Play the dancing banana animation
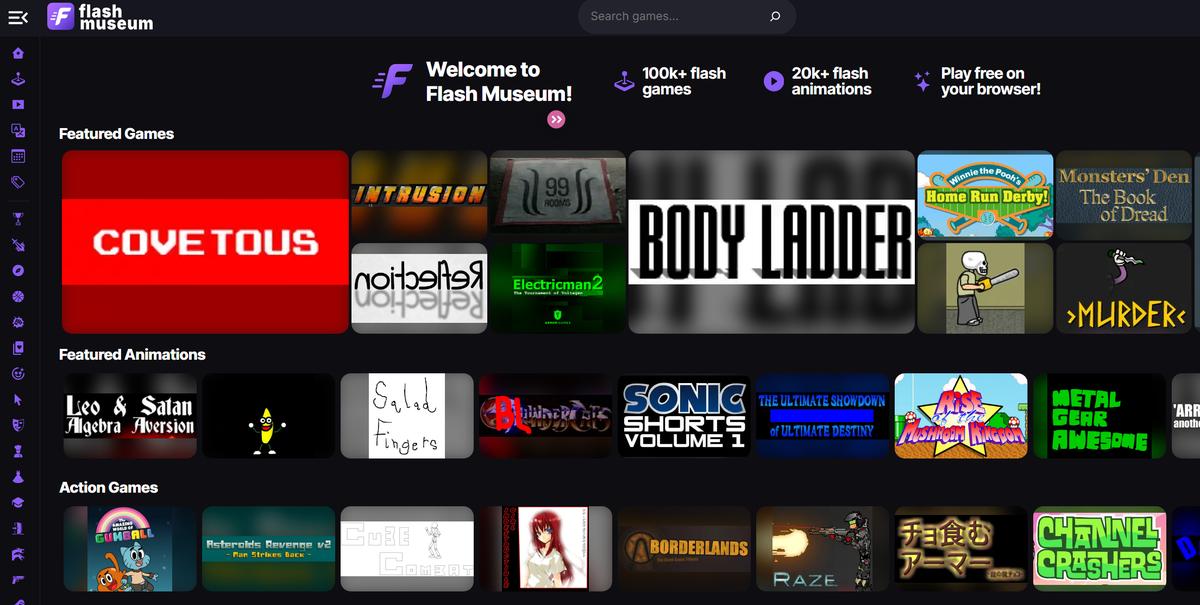The height and width of the screenshot is (605, 1200). click(268, 416)
